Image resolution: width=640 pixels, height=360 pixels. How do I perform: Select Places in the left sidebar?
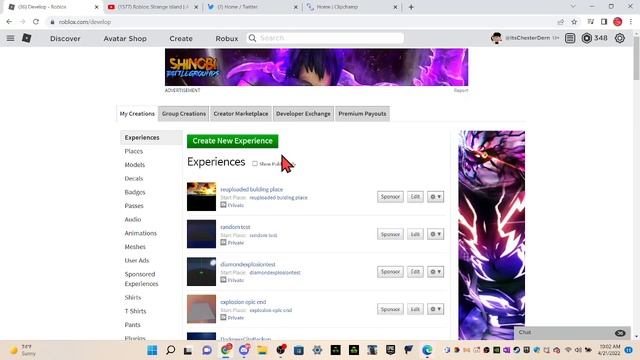pos(134,151)
